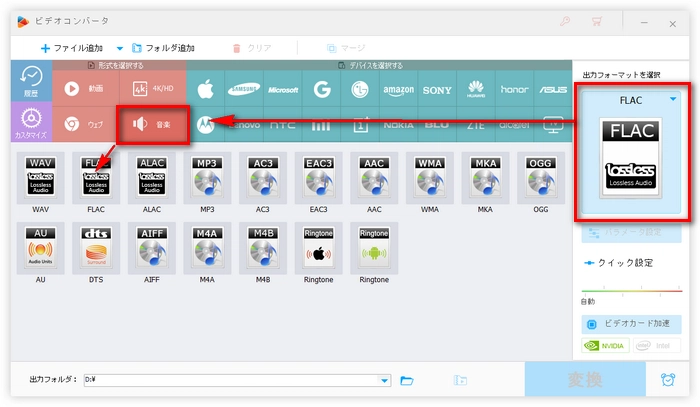
Task: Click the Apple device brand icon
Action: click(x=206, y=89)
